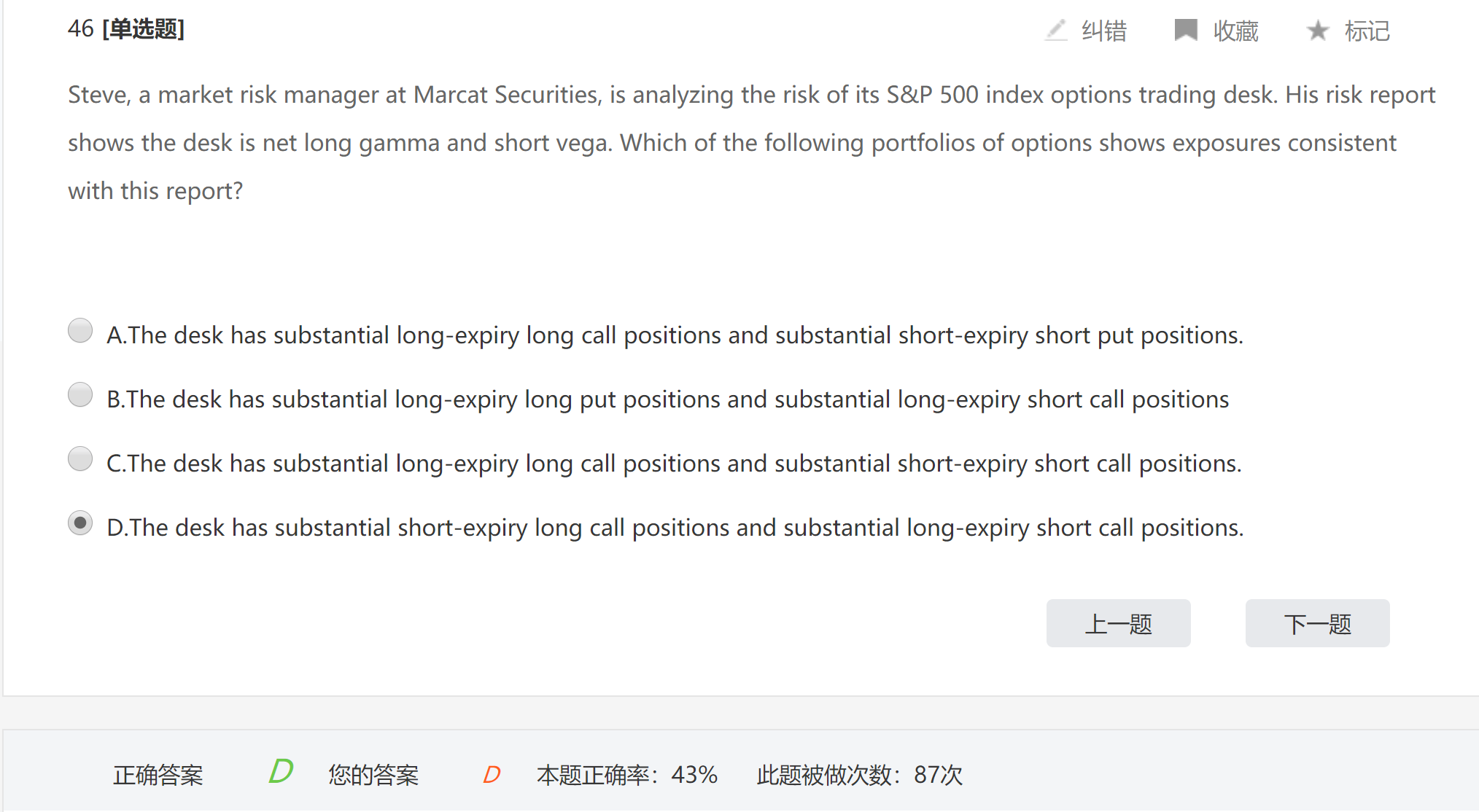The width and height of the screenshot is (1479, 812).
Task: Click option C long-expiry long call text
Action: point(674,464)
